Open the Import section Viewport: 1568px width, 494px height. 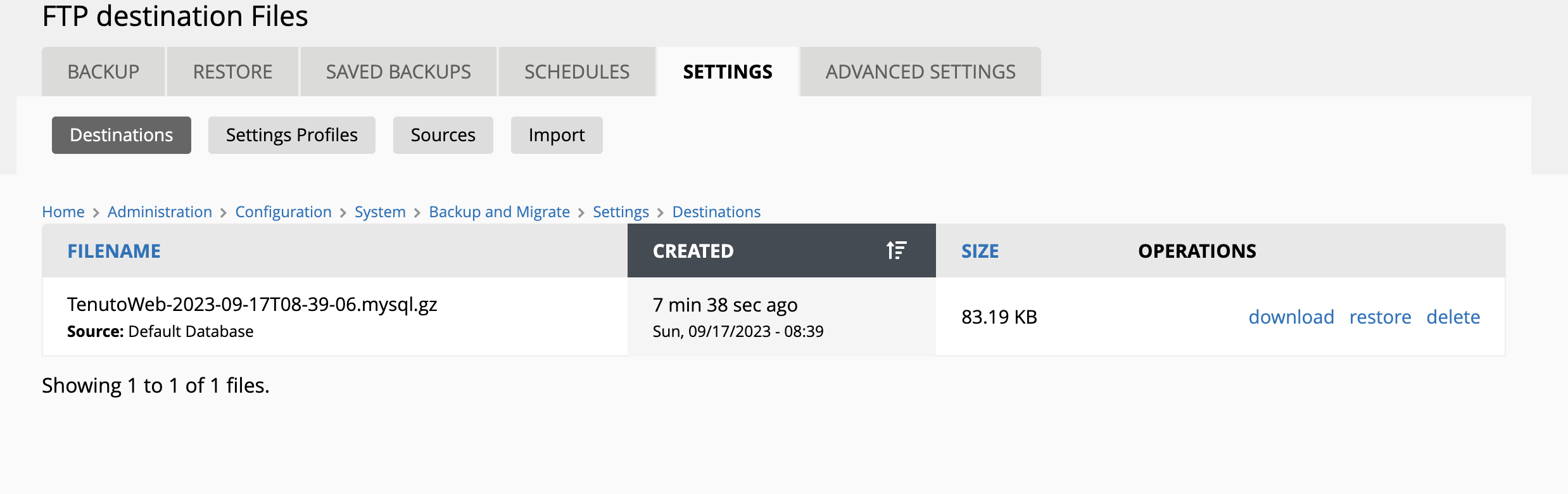point(556,135)
